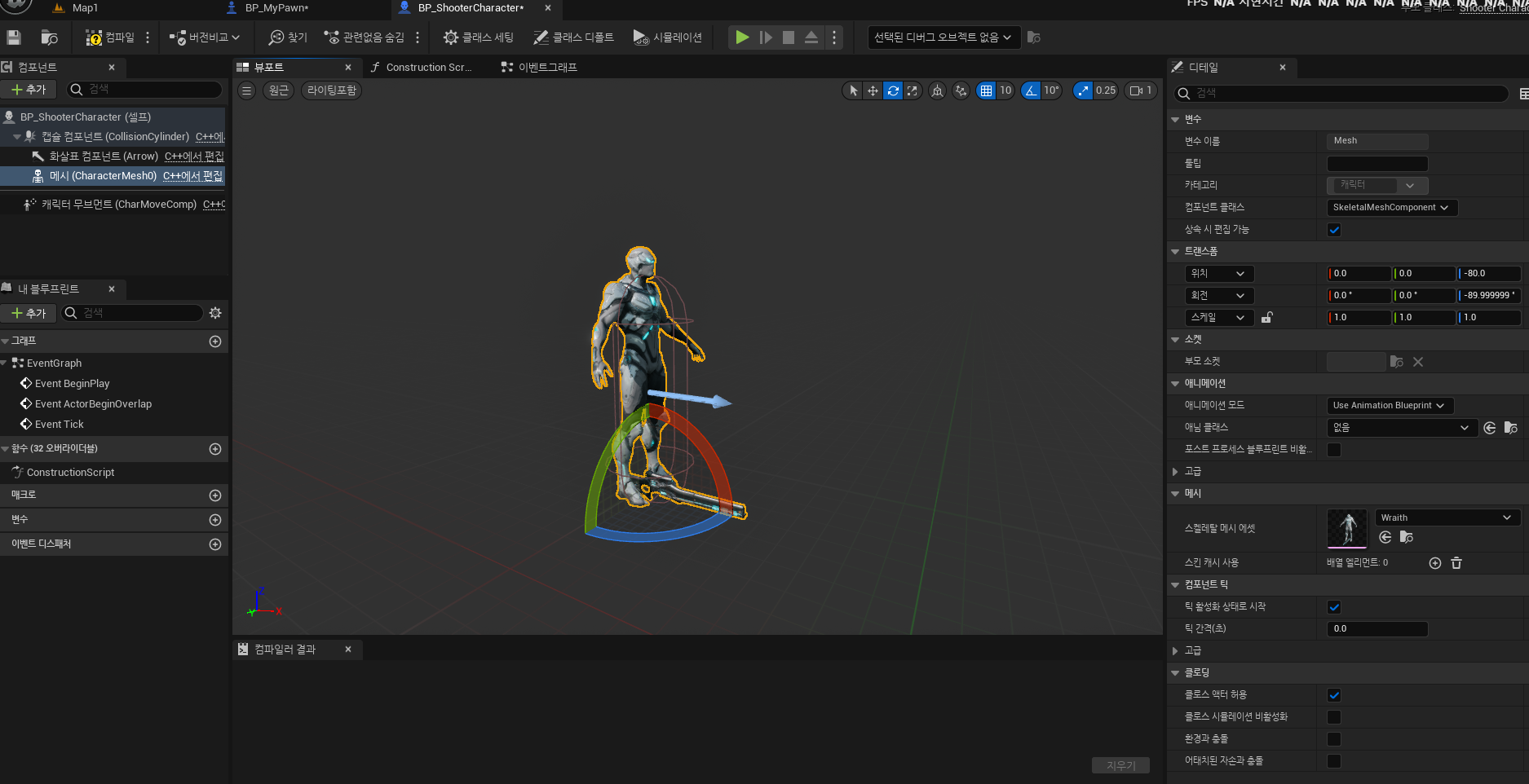This screenshot has height=784, width=1529.
Task: Toggle the scale lock icon
Action: pyautogui.click(x=1266, y=318)
